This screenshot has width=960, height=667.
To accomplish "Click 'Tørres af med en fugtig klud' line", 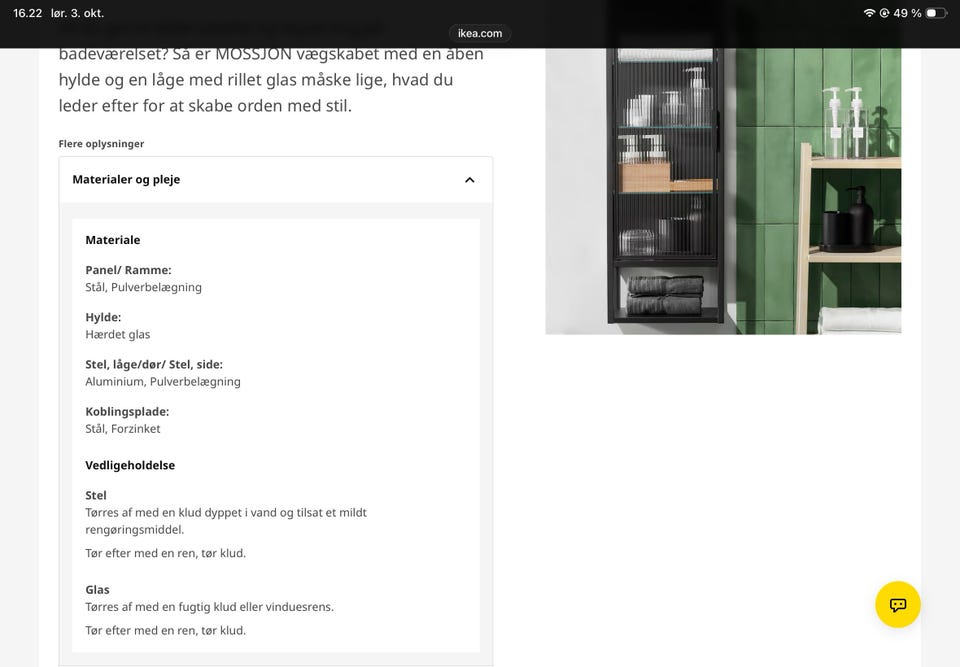I will (x=209, y=607).
